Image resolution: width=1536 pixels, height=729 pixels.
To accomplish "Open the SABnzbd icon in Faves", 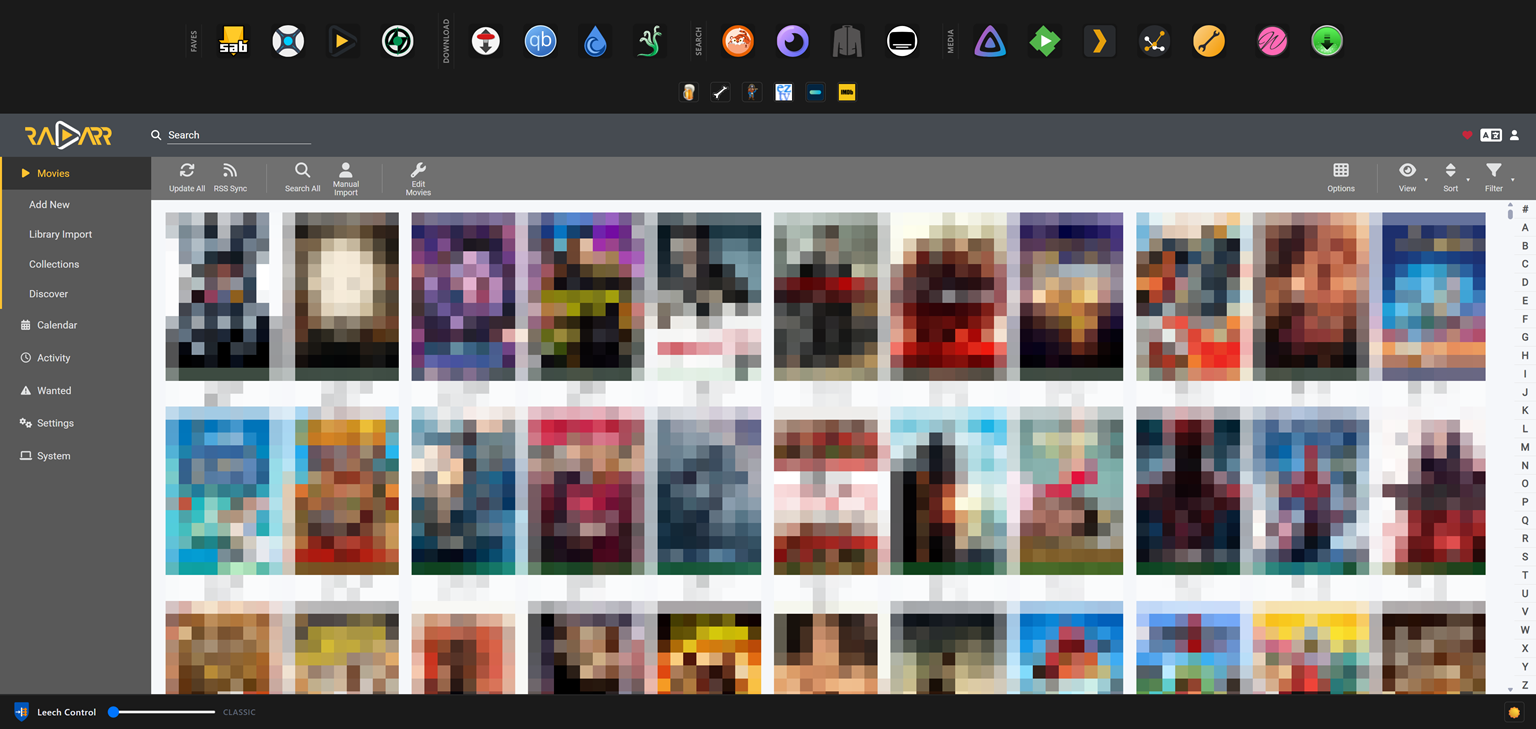I will [233, 41].
